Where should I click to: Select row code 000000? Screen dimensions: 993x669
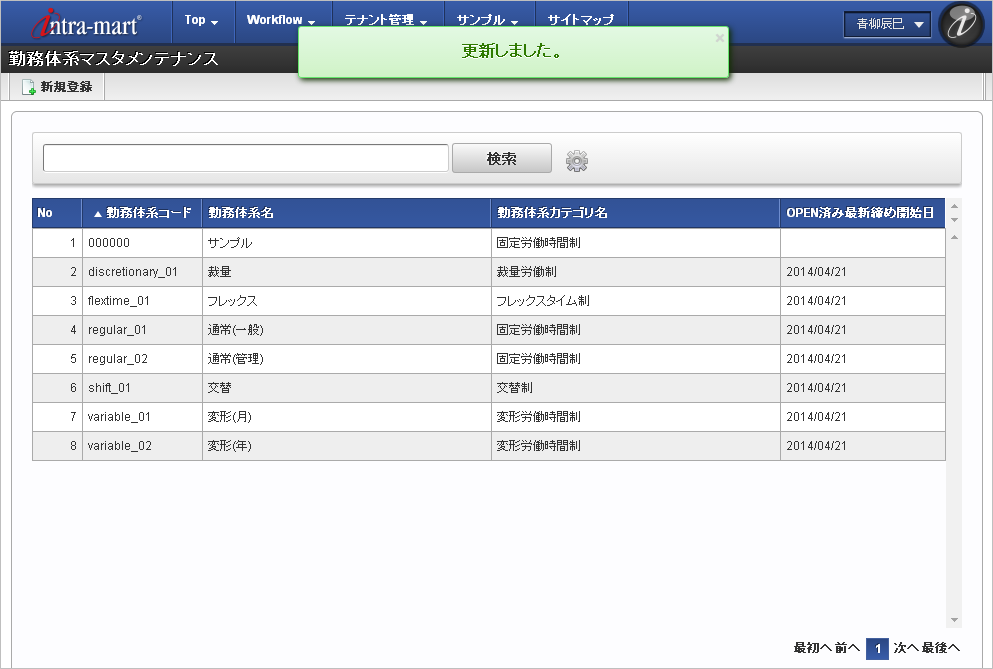(x=489, y=243)
